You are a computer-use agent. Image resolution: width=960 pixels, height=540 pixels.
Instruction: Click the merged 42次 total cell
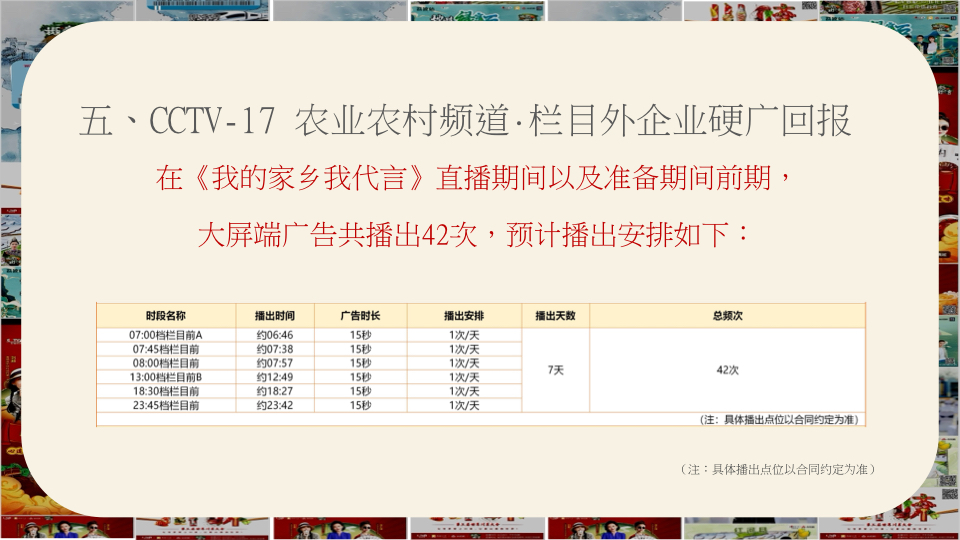[x=727, y=370]
